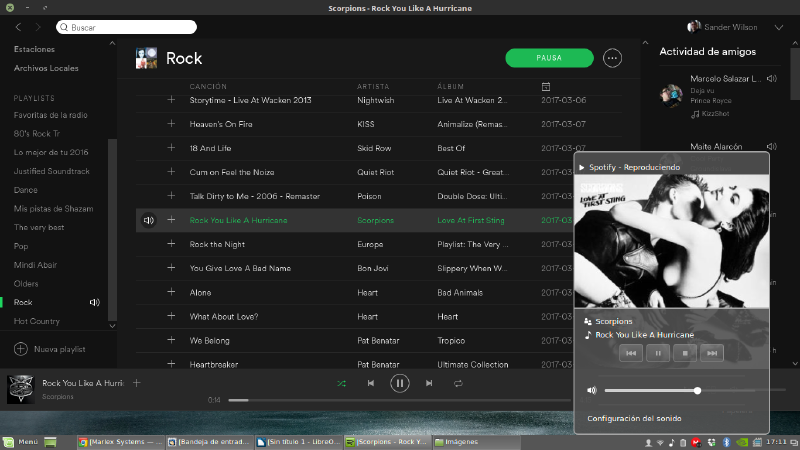Open Sander Wilson's profile by the name
This screenshot has width=800, height=450.
point(731,27)
